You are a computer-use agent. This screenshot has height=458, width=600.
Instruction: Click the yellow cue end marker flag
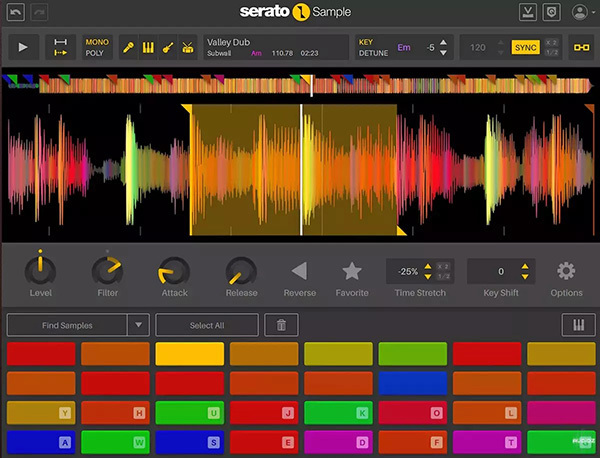401,231
